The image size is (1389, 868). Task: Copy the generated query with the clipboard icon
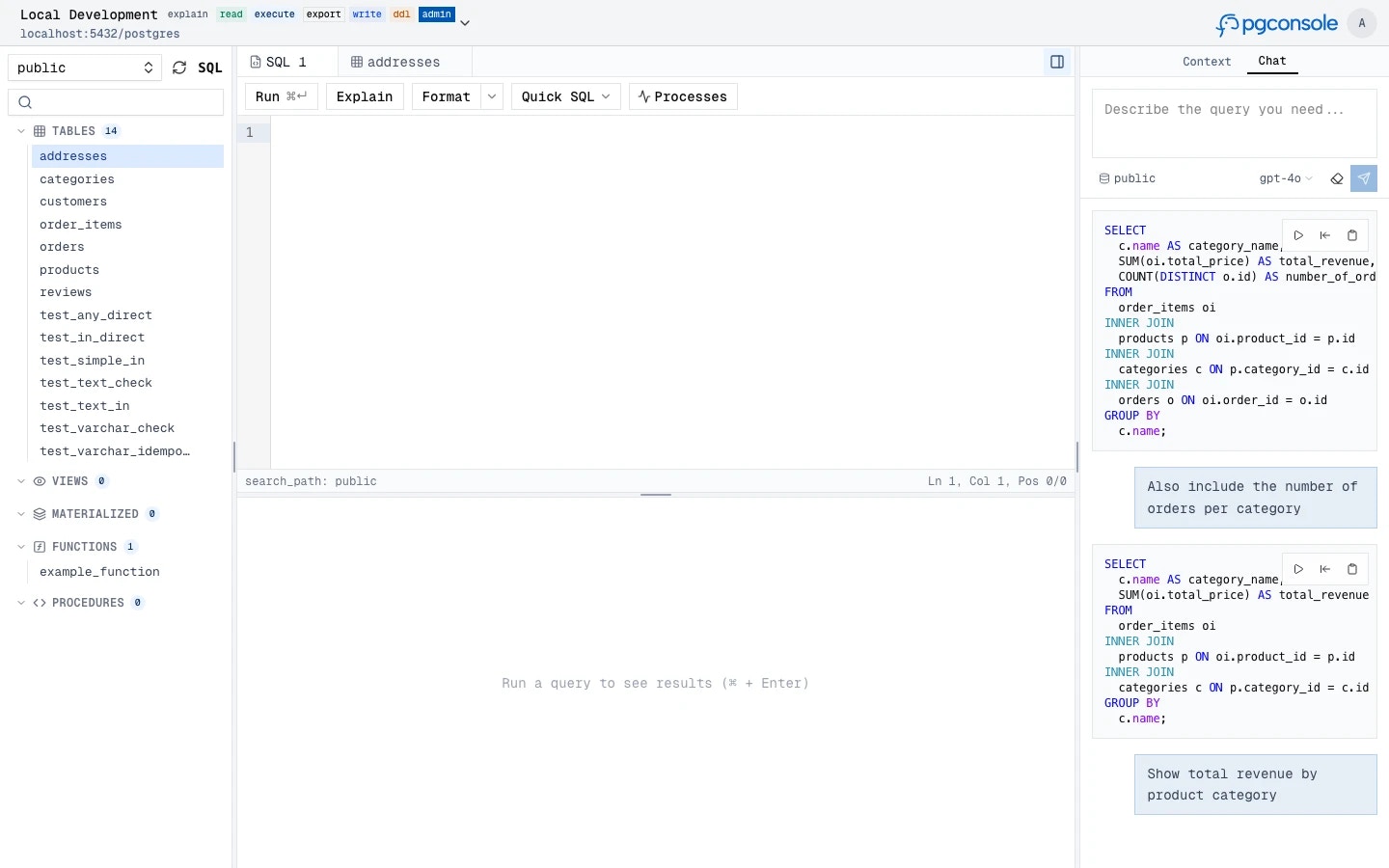click(1352, 235)
